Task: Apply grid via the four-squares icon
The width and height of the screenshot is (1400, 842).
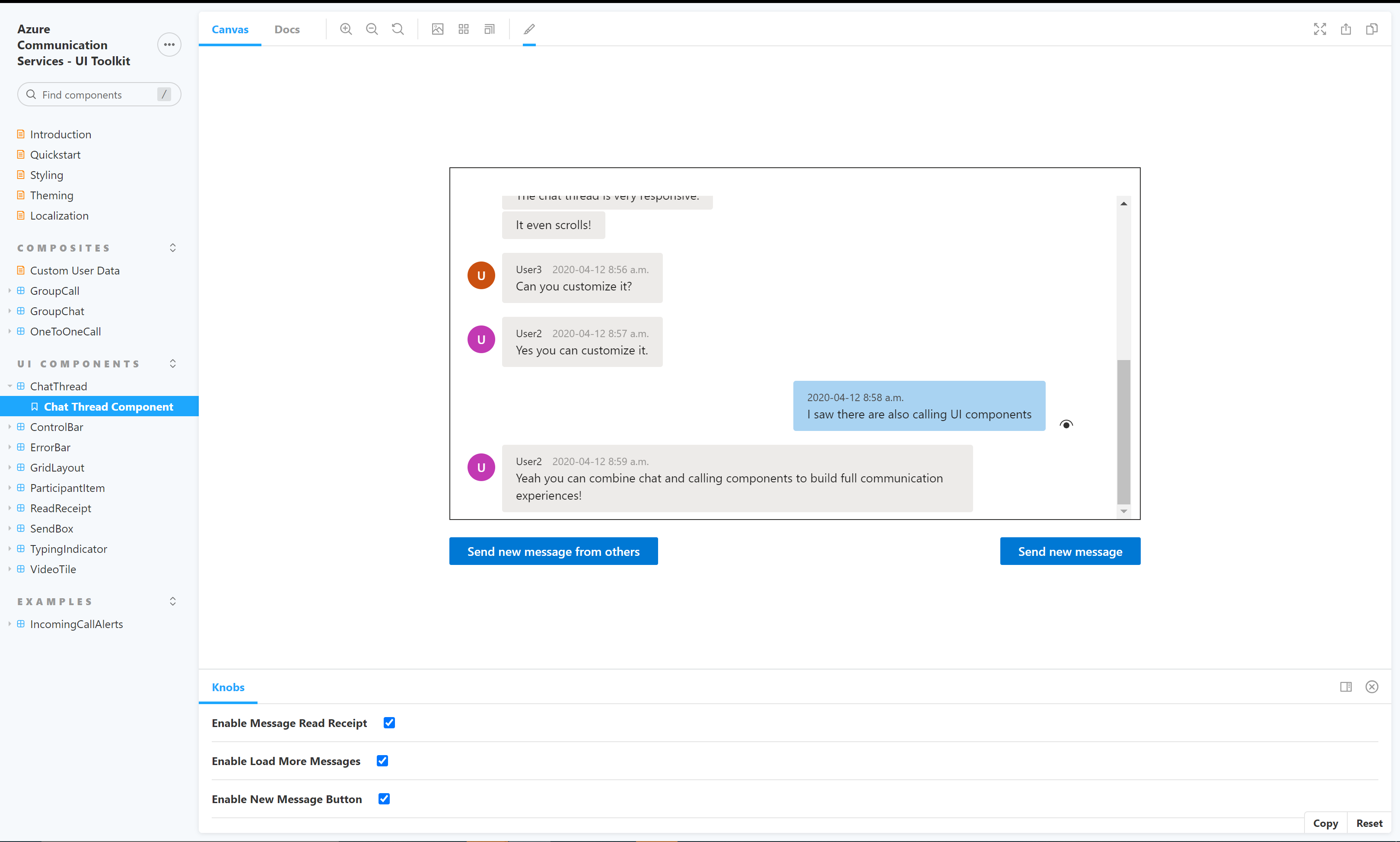Action: (464, 29)
